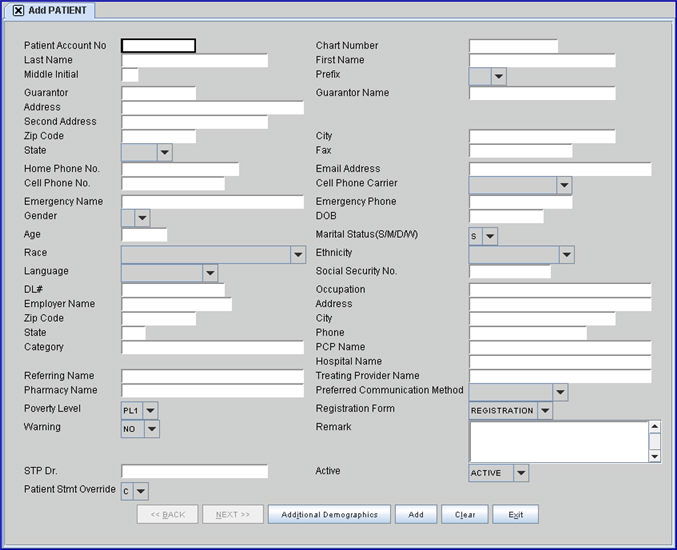677x550 pixels.
Task: Focus the Occupation field
Action: tap(560, 290)
